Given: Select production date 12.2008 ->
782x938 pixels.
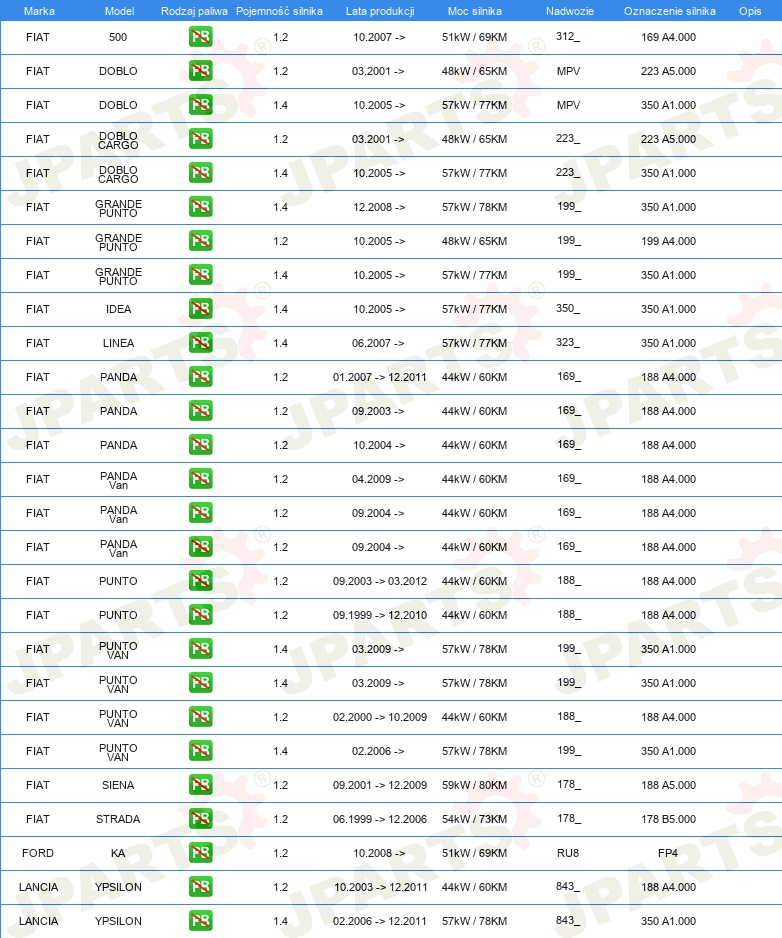Looking at the screenshot, I should 379,207.
